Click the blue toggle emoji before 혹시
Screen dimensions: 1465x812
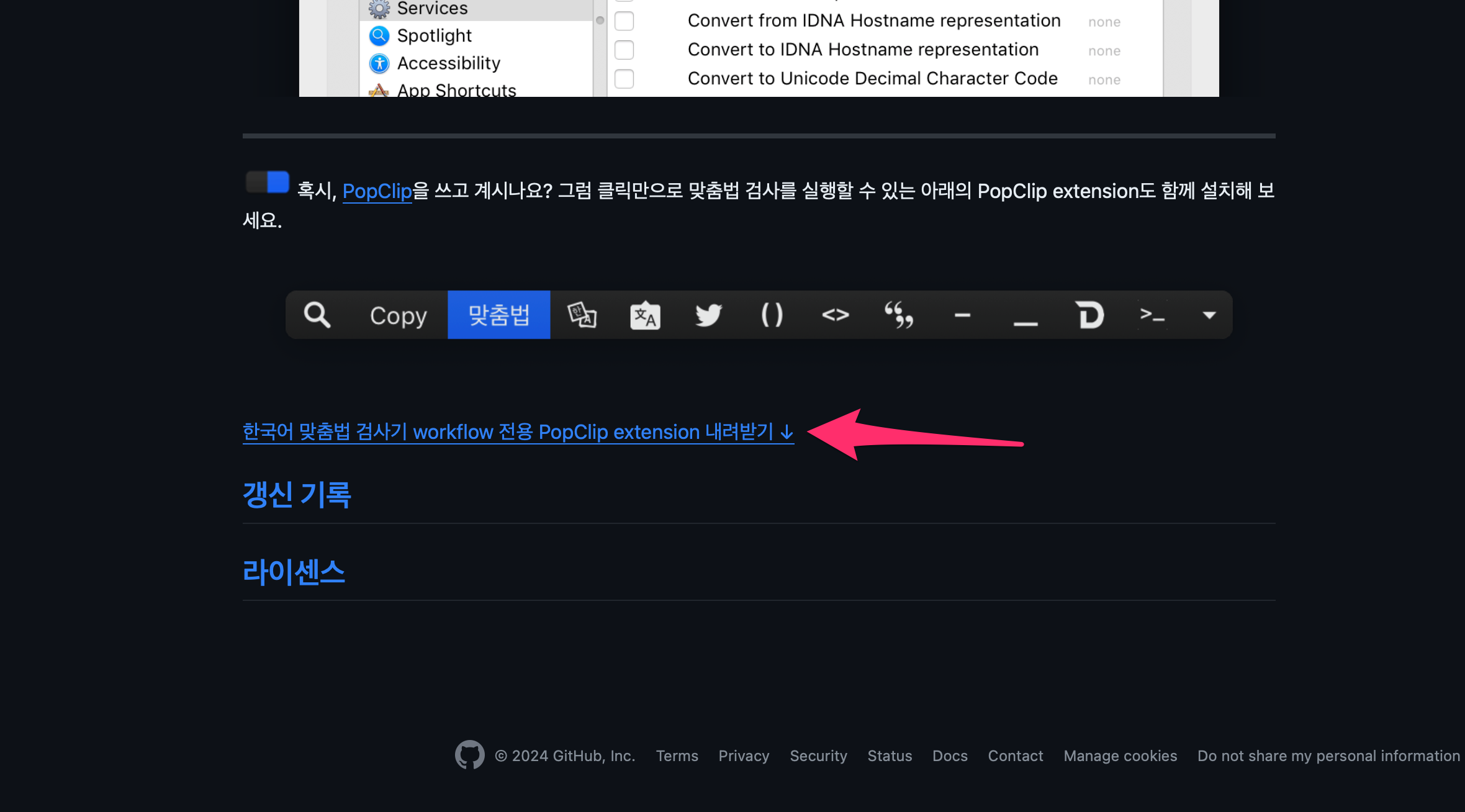click(268, 183)
